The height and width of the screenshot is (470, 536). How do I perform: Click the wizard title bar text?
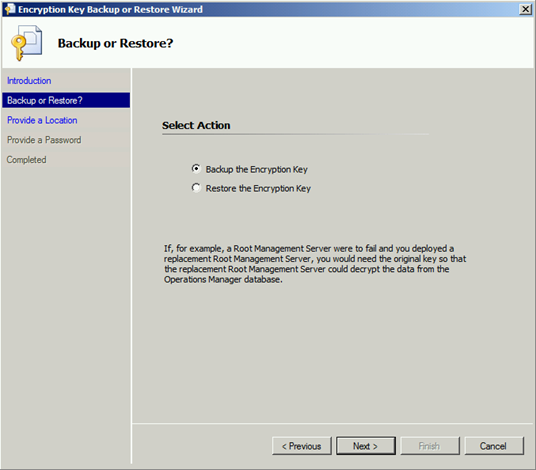coord(110,10)
